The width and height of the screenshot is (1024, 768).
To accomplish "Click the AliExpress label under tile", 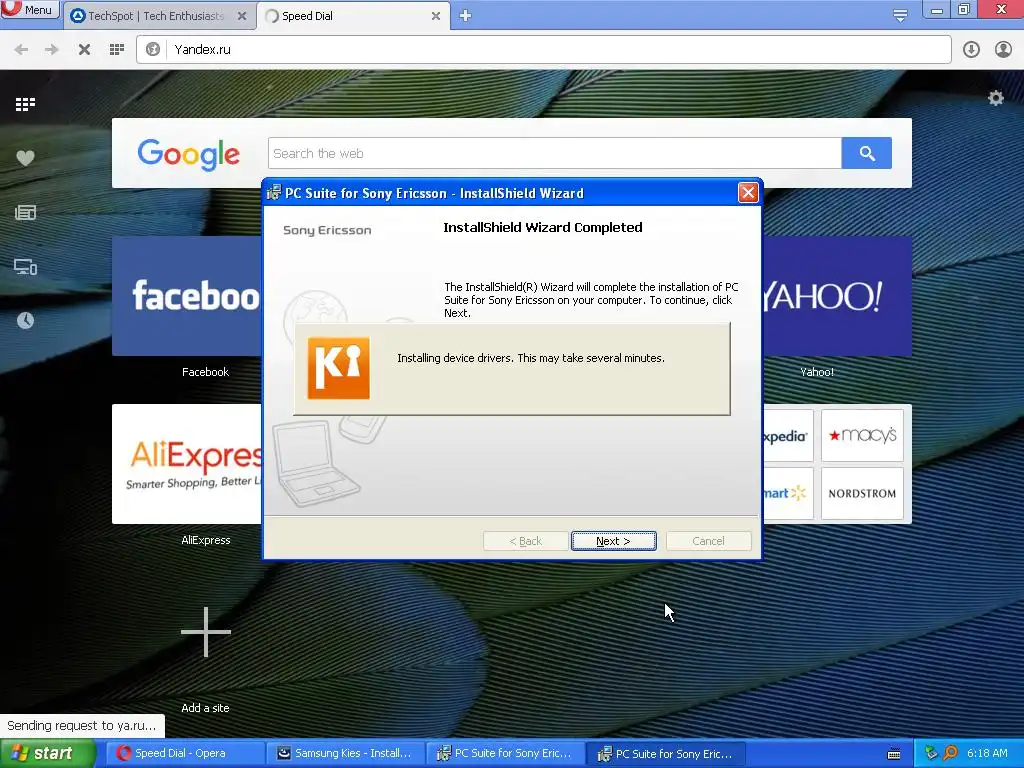I will 206,540.
